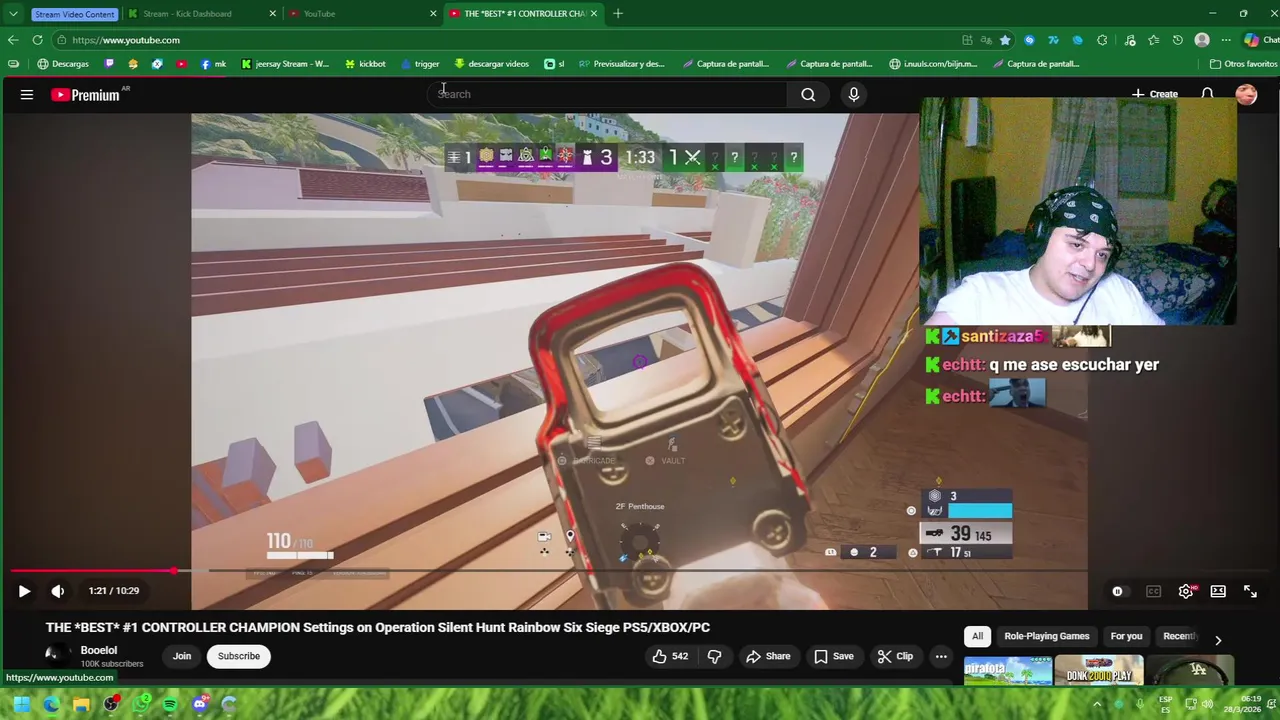Open the pirafota recommended thumbnail
1280x720 pixels.
click(1007, 670)
